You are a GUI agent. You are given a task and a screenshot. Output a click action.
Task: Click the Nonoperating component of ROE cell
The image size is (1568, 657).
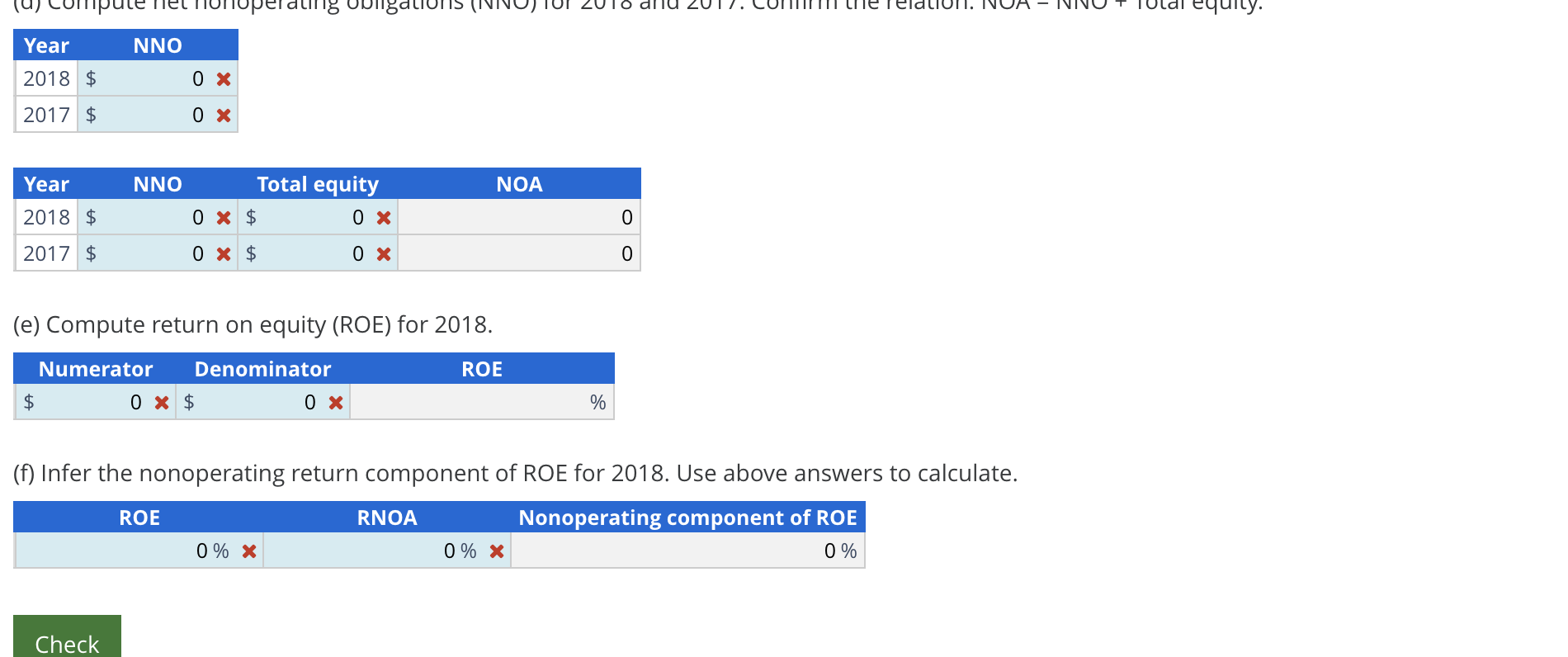click(687, 551)
